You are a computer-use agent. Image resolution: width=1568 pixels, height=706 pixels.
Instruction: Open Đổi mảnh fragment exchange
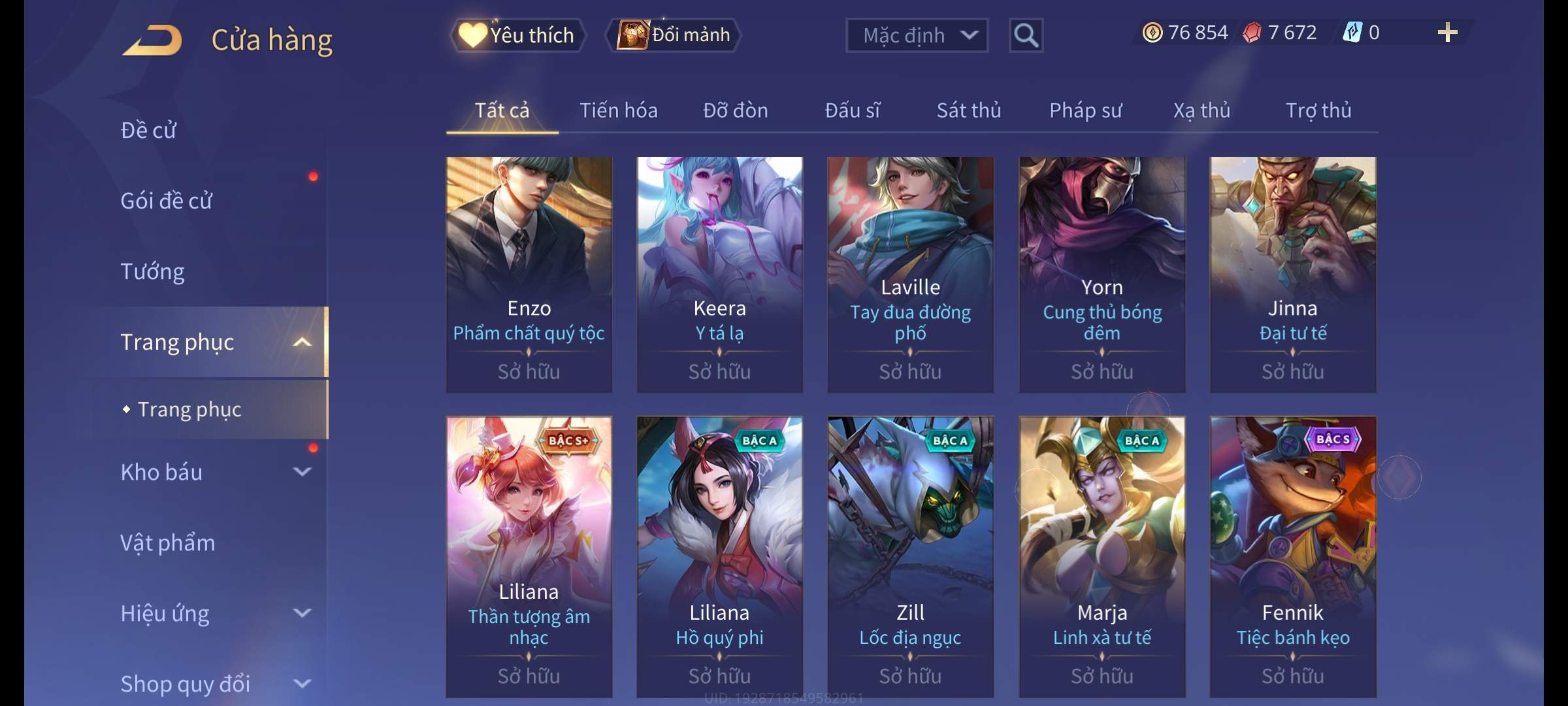point(674,35)
